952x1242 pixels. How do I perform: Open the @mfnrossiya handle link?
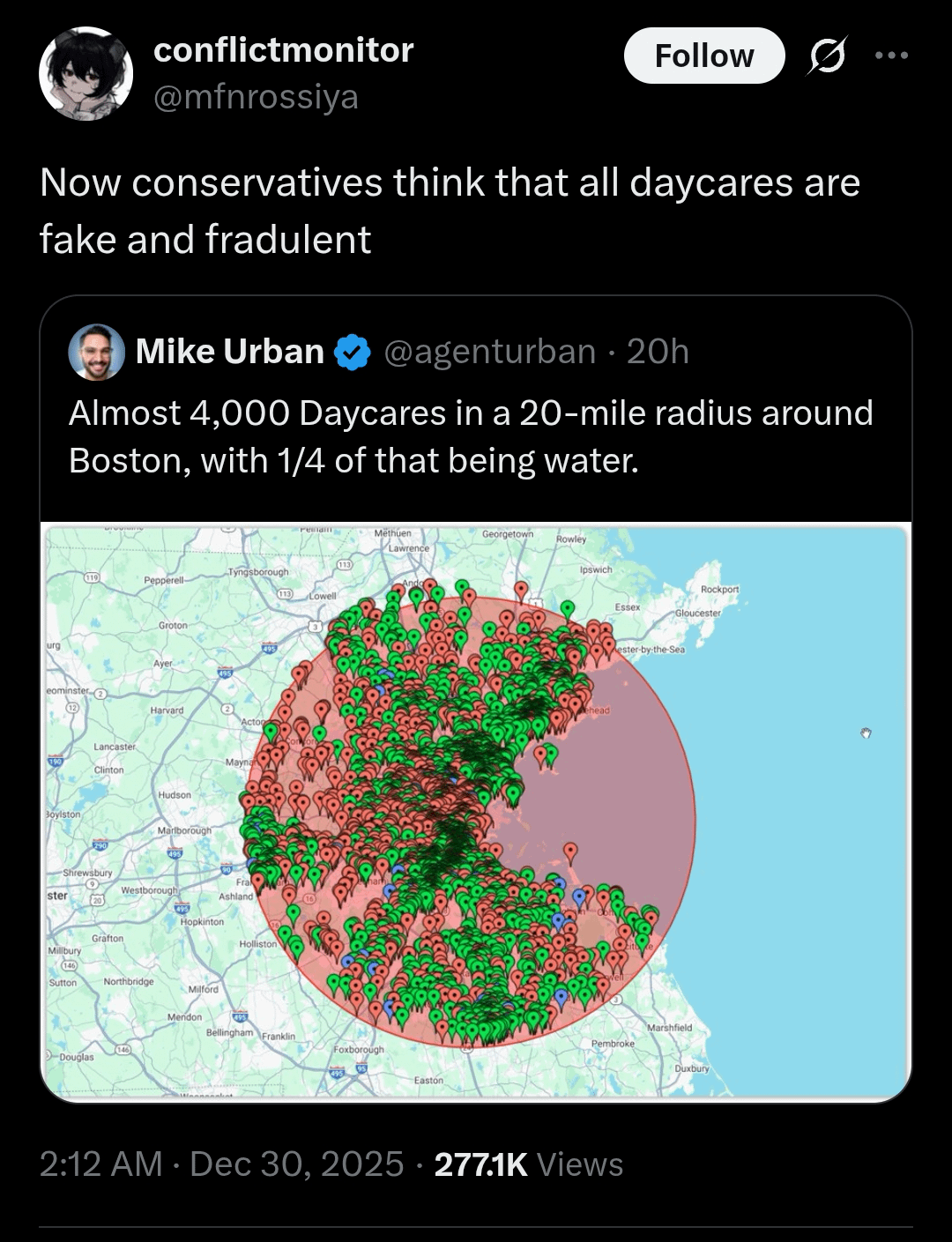(256, 97)
